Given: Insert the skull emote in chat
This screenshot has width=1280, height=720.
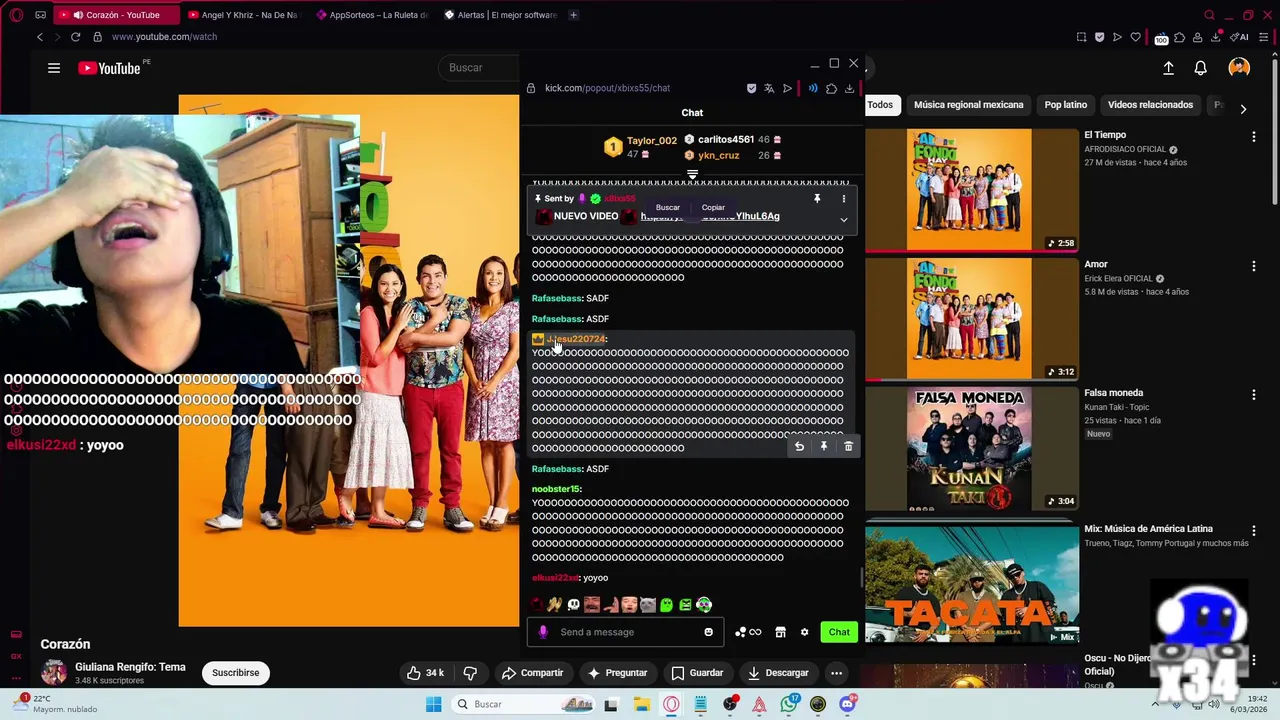Looking at the screenshot, I should (x=573, y=604).
